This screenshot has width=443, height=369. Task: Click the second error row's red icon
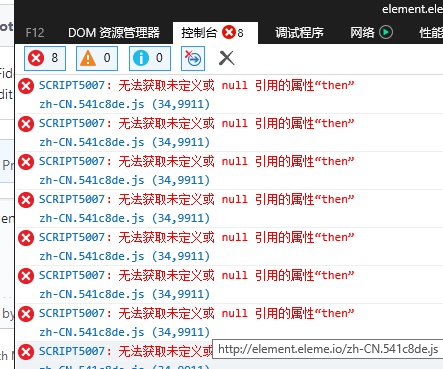tap(26, 124)
